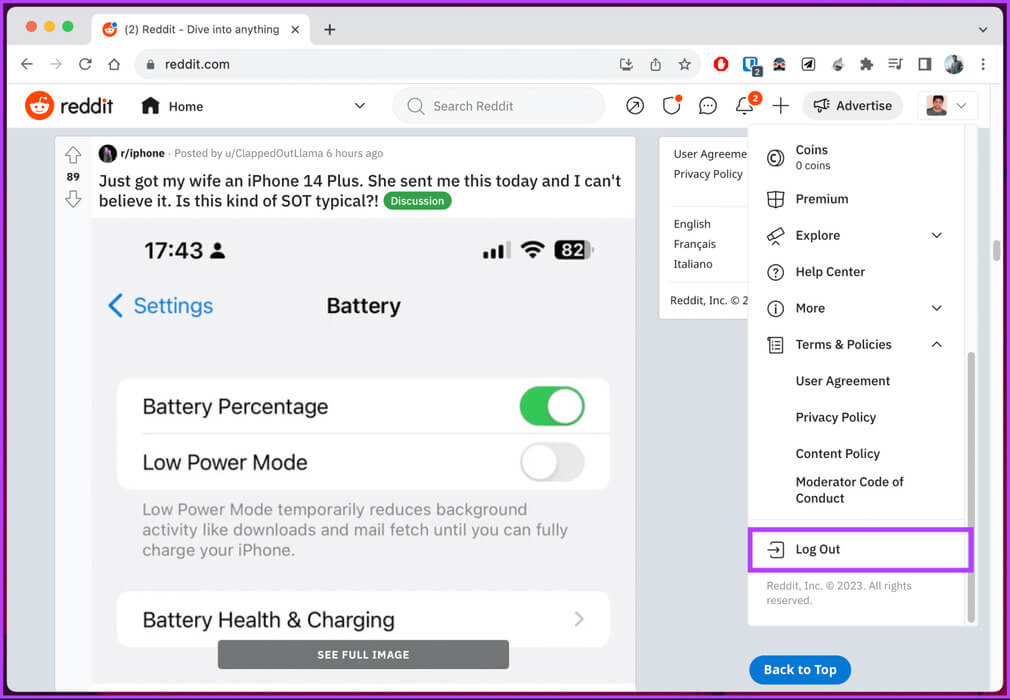This screenshot has height=700, width=1010.
Task: Bookmark this page with the star
Action: 684,64
